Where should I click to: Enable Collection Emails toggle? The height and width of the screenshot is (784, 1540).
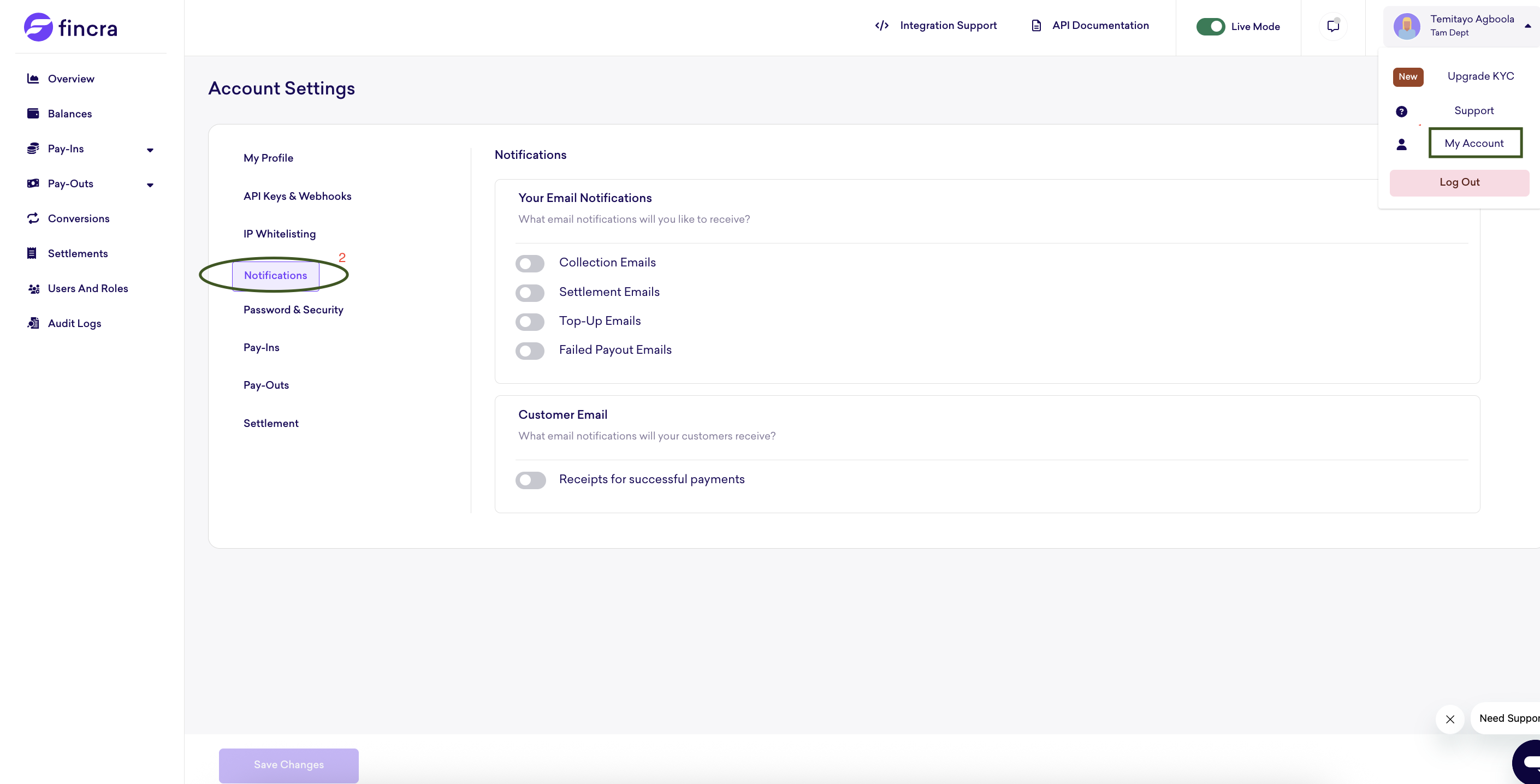pyautogui.click(x=530, y=264)
